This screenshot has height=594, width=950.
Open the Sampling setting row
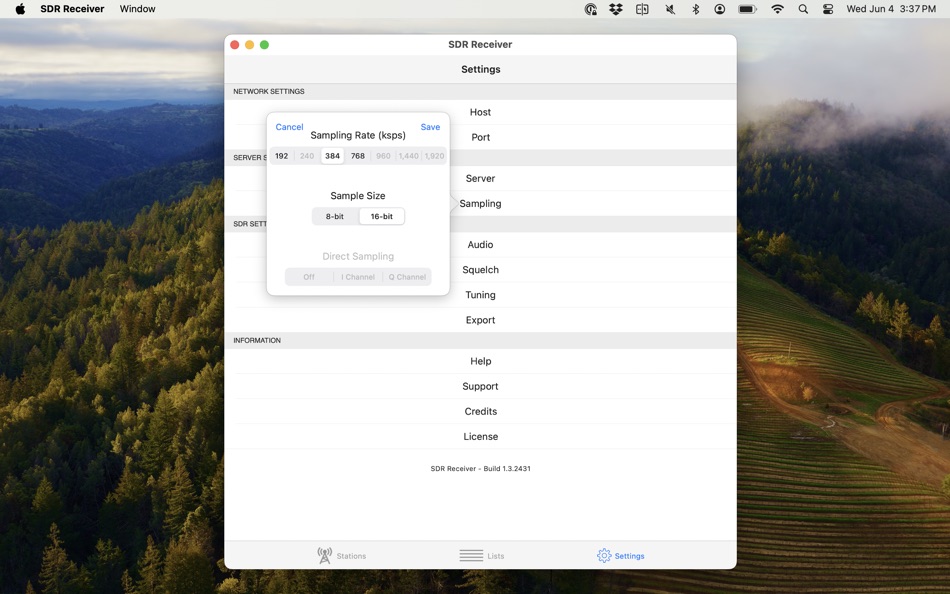(480, 204)
